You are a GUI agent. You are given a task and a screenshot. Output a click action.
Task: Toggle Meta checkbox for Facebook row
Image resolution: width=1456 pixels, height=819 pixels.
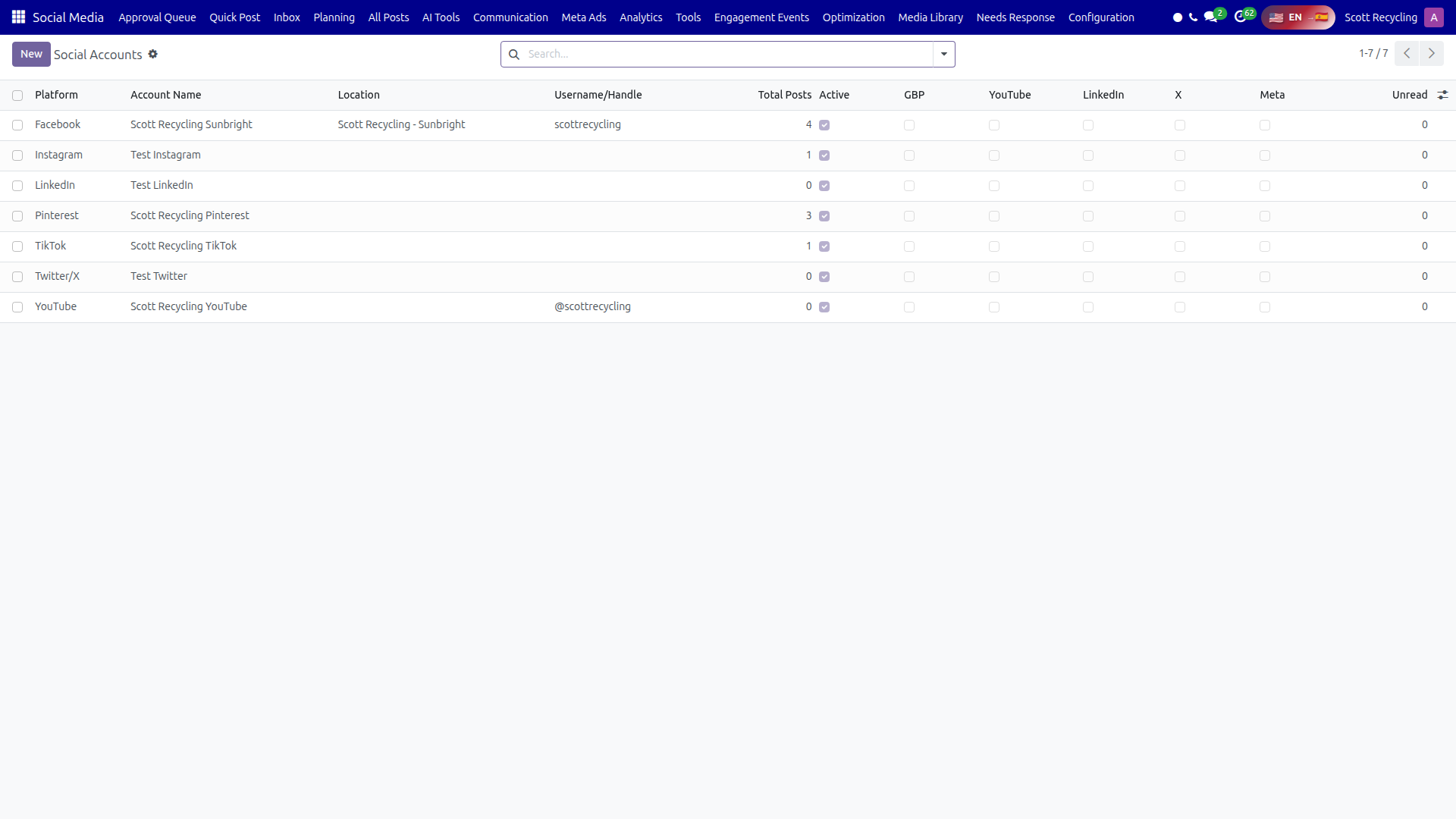pyautogui.click(x=1265, y=125)
